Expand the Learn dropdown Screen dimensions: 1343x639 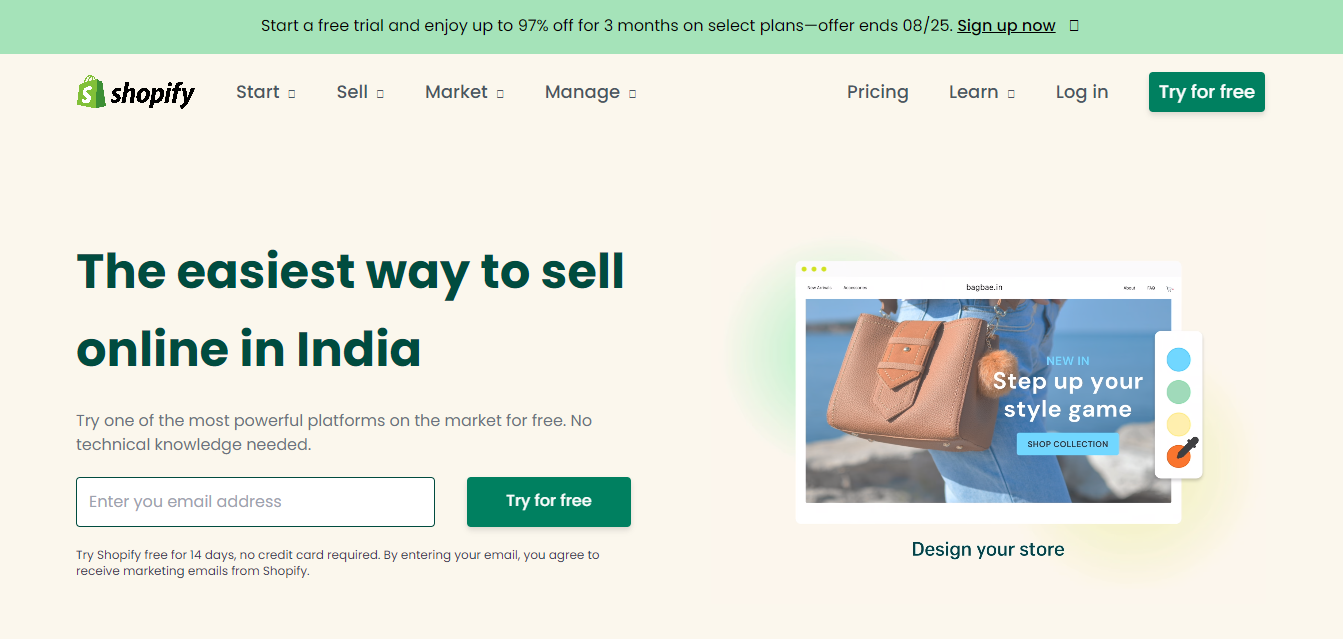coord(981,92)
